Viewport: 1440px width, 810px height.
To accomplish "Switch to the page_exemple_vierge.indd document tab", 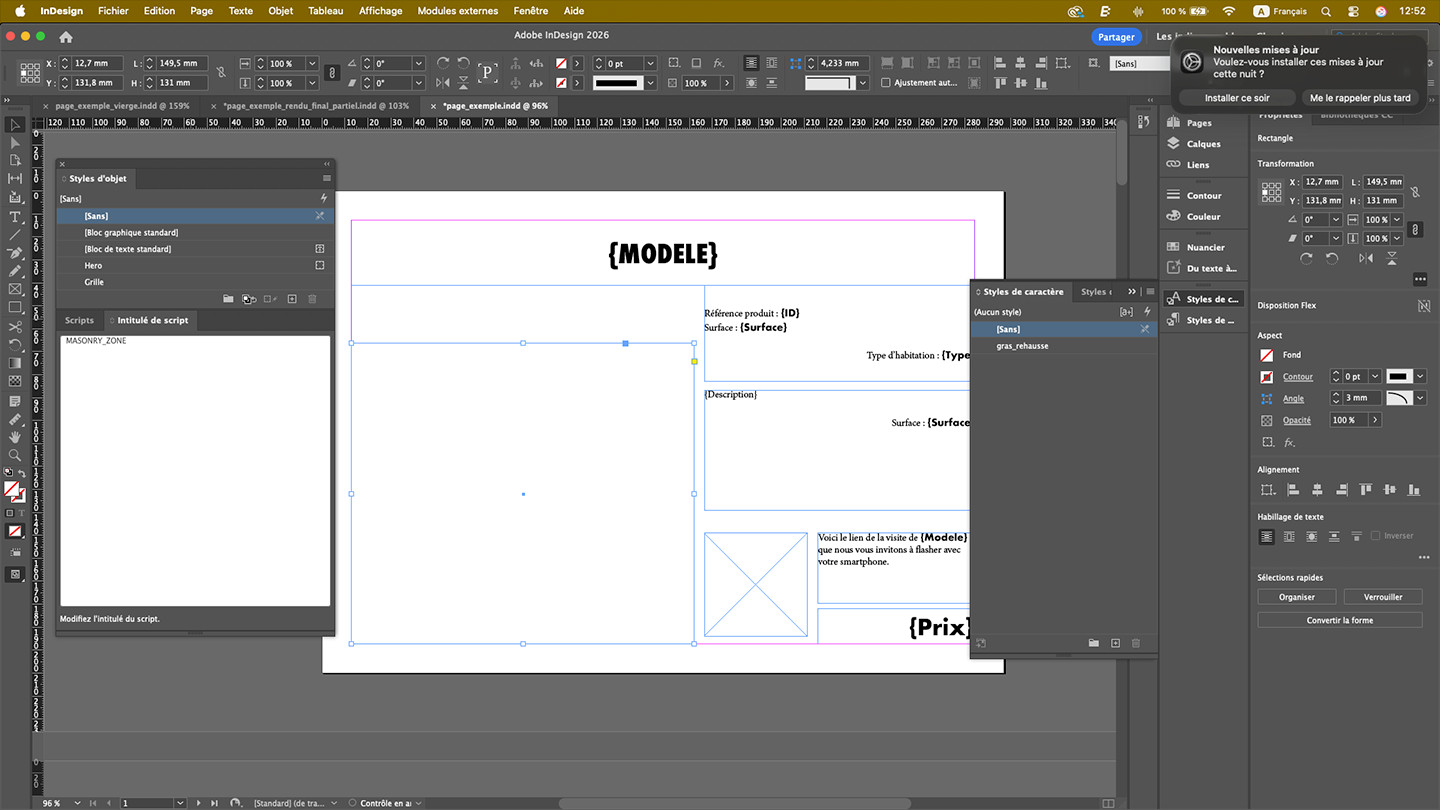I will 122,106.
